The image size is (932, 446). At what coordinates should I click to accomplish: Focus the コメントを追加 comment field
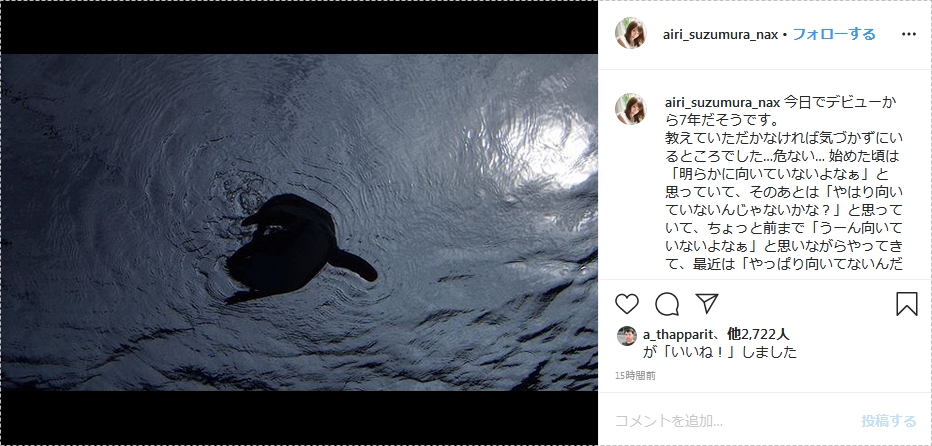click(735, 421)
